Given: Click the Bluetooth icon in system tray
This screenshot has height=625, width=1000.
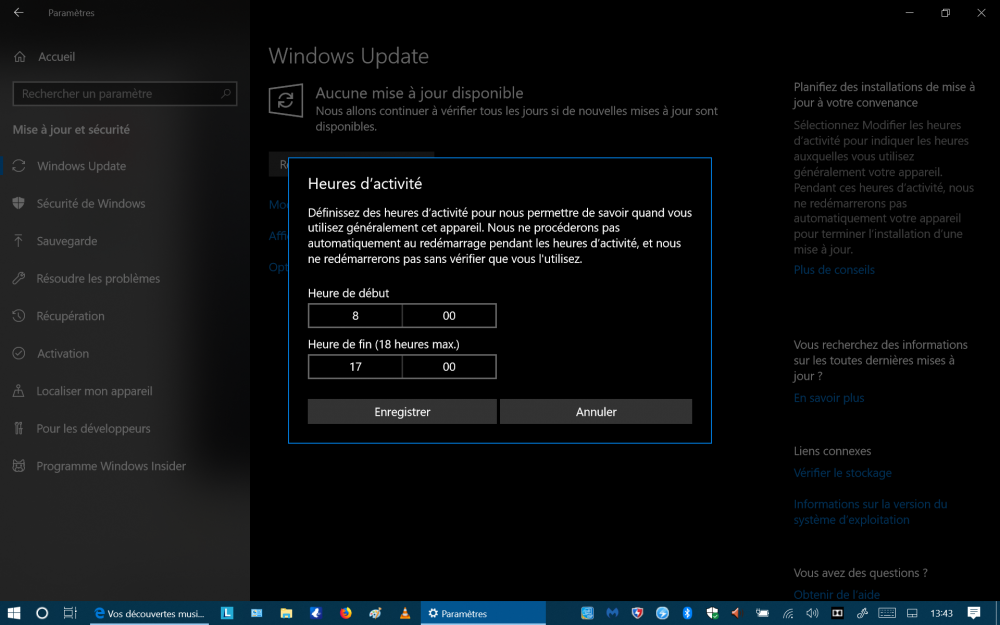Looking at the screenshot, I should 687,613.
